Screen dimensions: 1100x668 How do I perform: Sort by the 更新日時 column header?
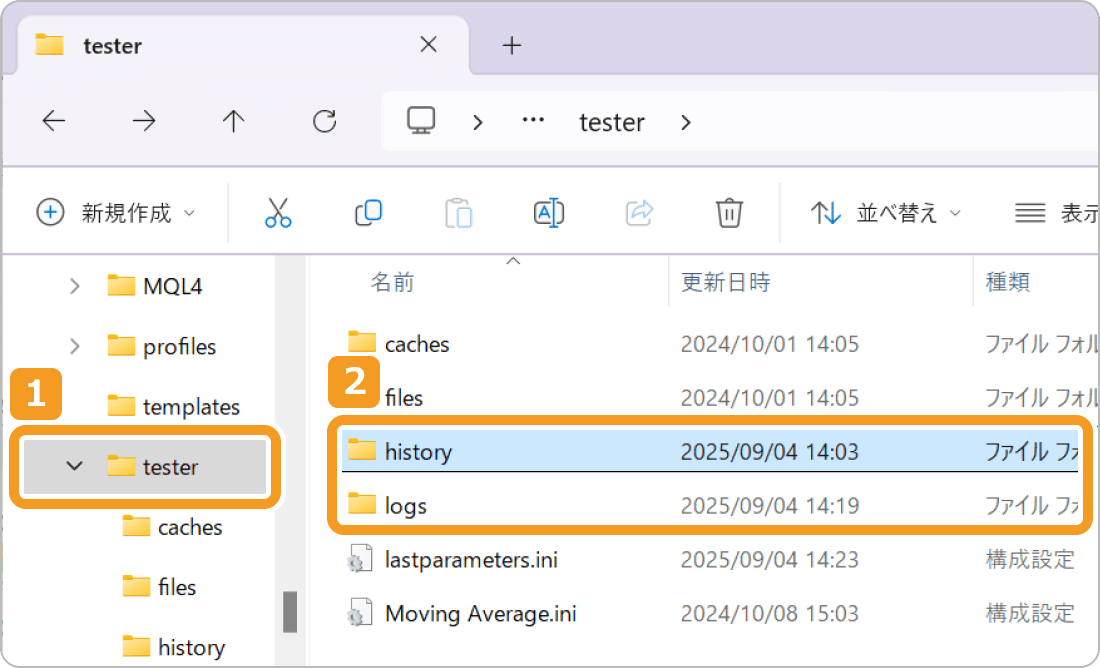click(726, 282)
